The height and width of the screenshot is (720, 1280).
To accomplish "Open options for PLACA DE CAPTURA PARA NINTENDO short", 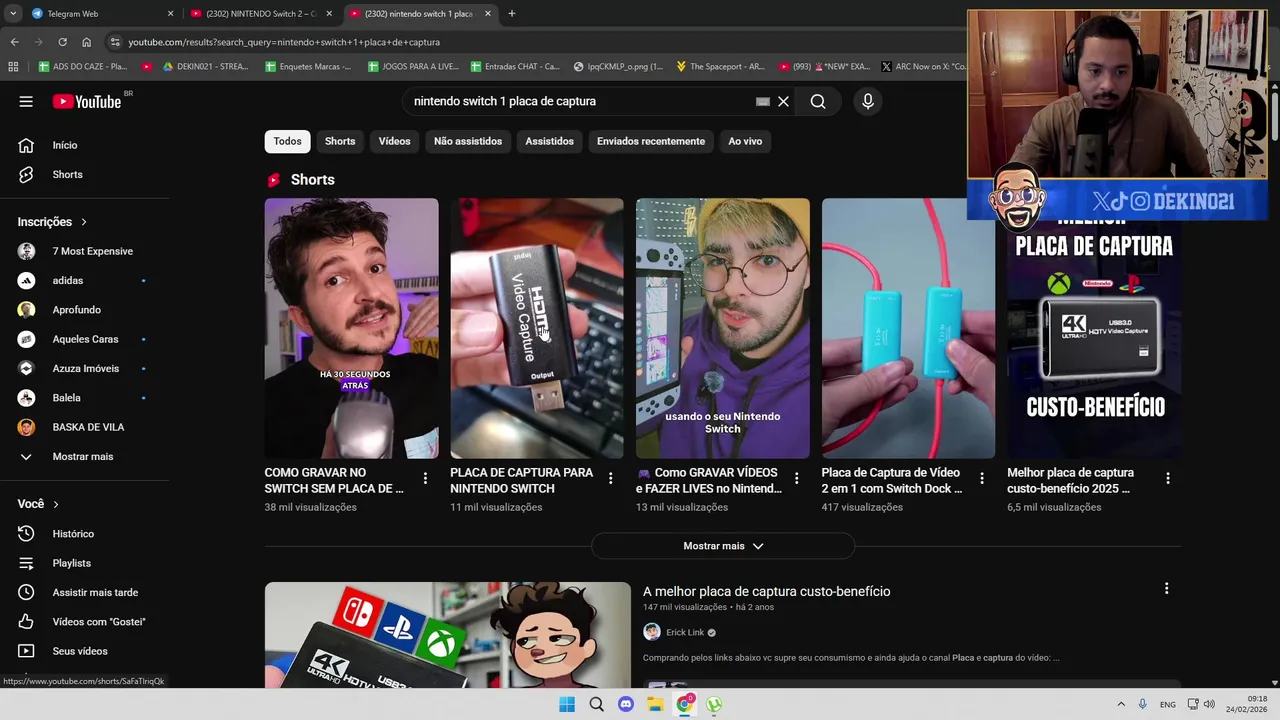I will click(611, 479).
